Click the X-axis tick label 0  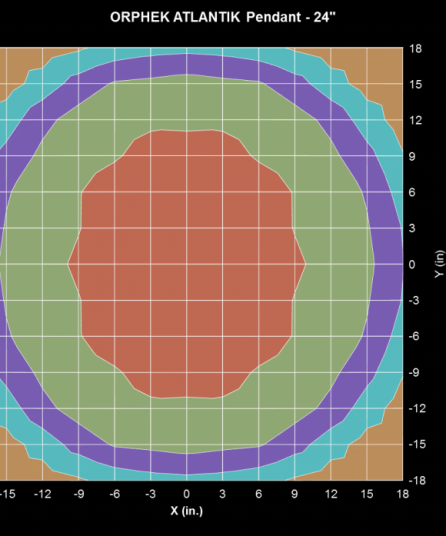186,494
